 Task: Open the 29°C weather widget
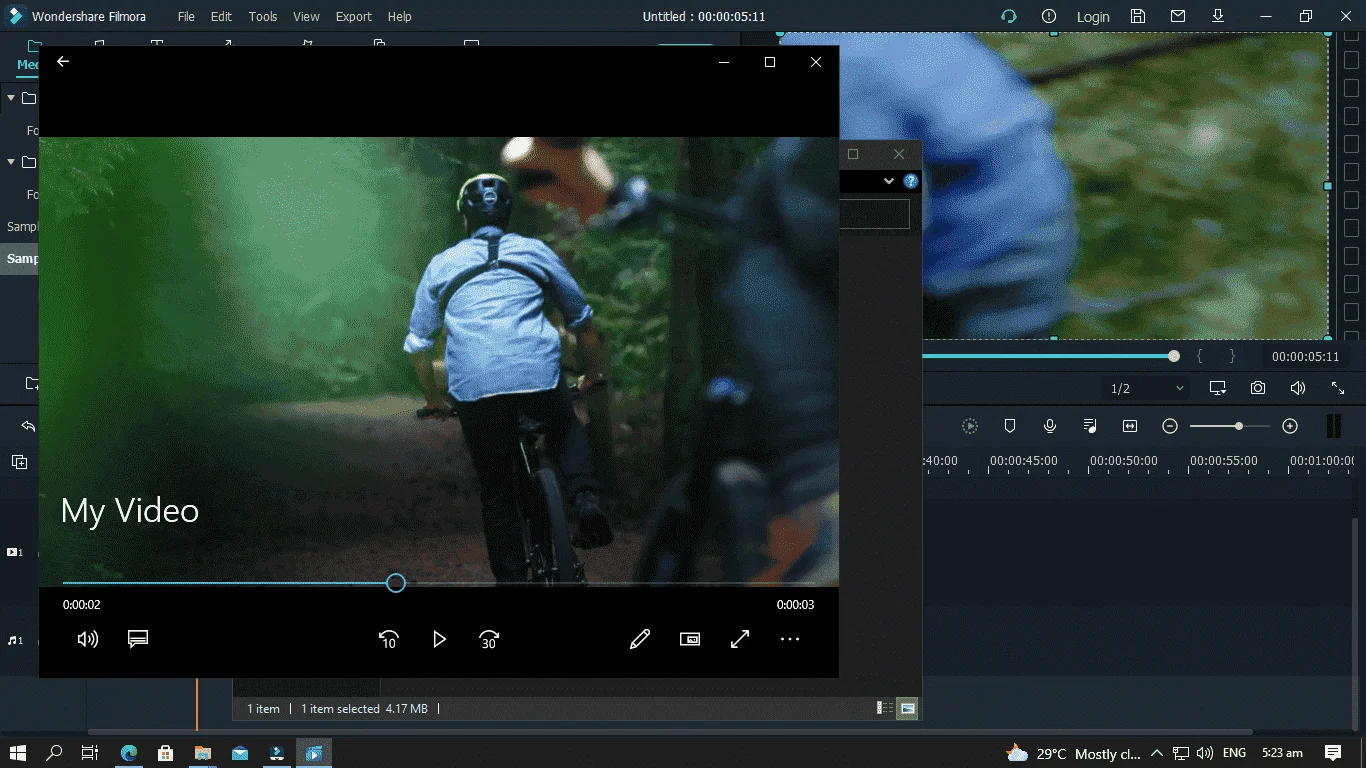coord(1073,753)
